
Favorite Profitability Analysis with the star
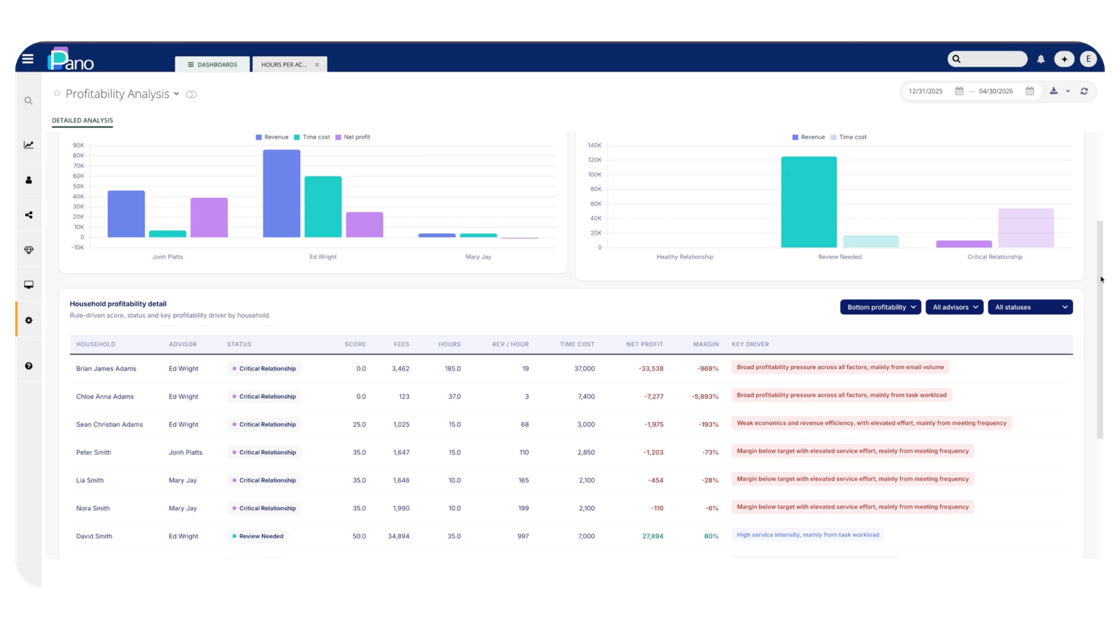57,94
